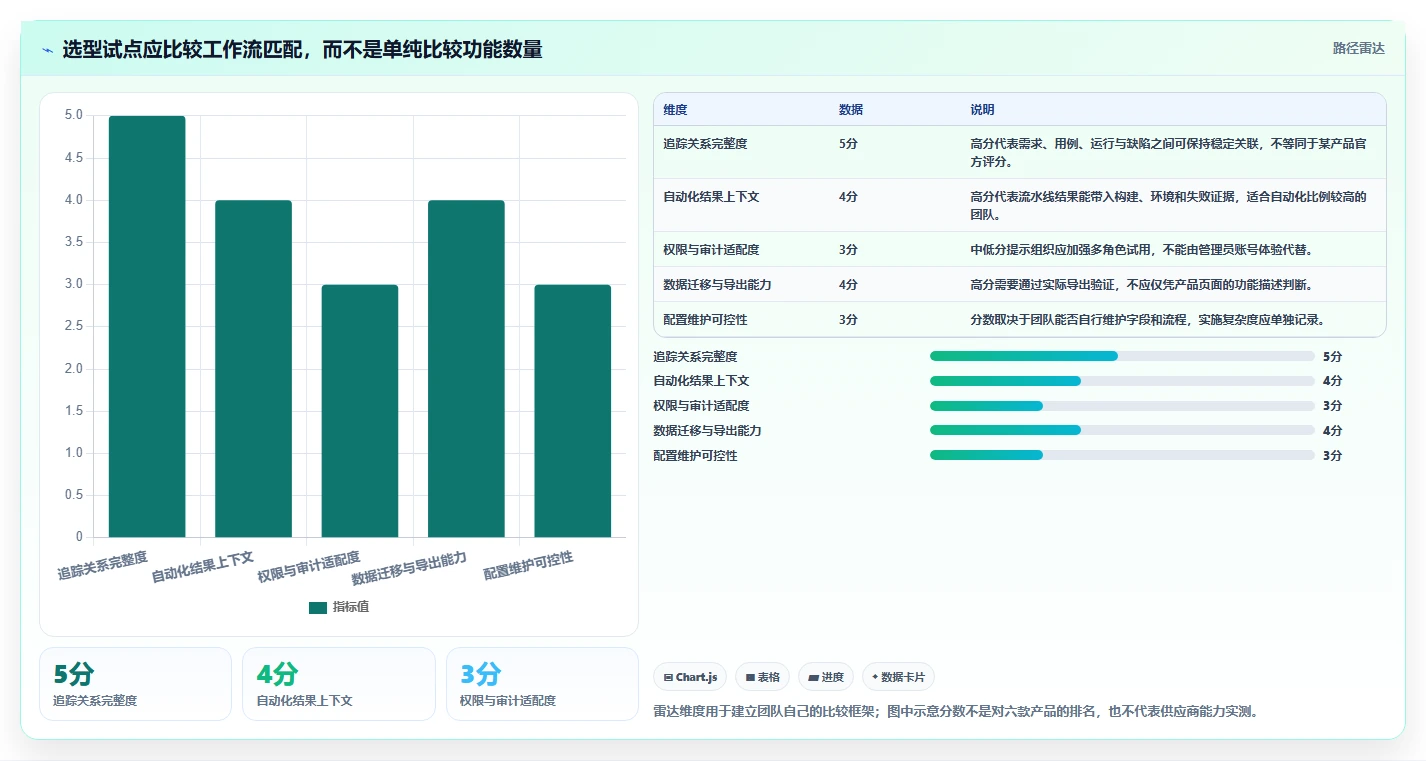The width and height of the screenshot is (1426, 761).
Task: Click the lightning icon beside the title
Action: pyautogui.click(x=47, y=50)
